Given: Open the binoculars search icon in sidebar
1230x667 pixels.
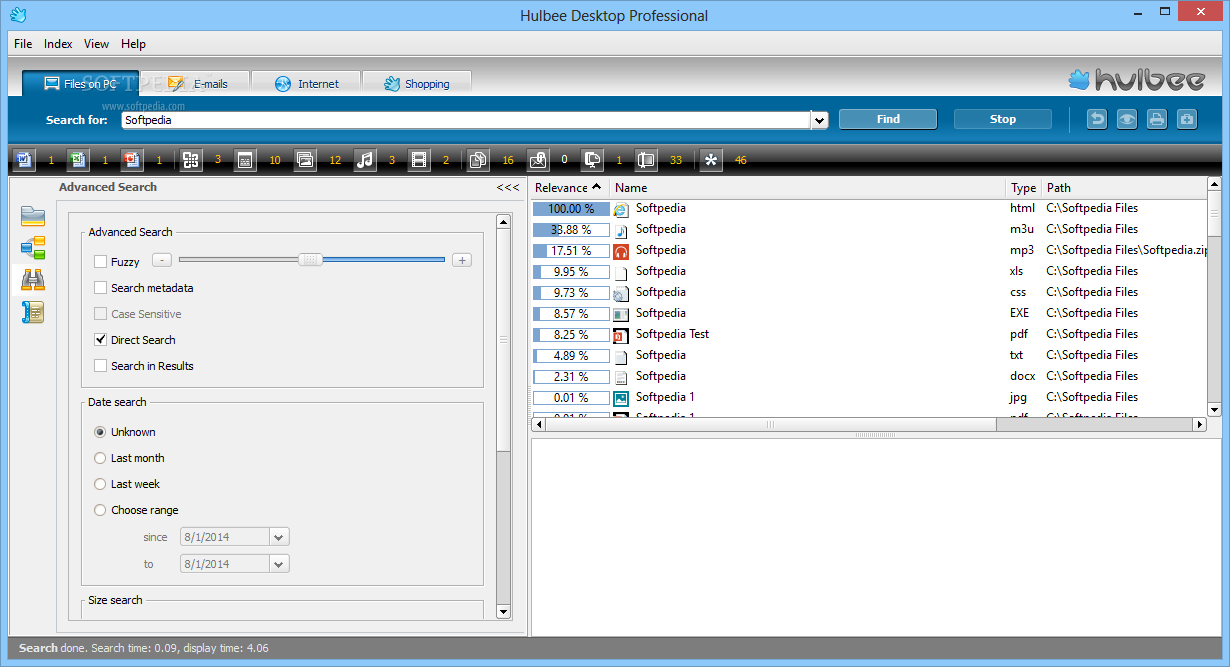Looking at the screenshot, I should (33, 280).
